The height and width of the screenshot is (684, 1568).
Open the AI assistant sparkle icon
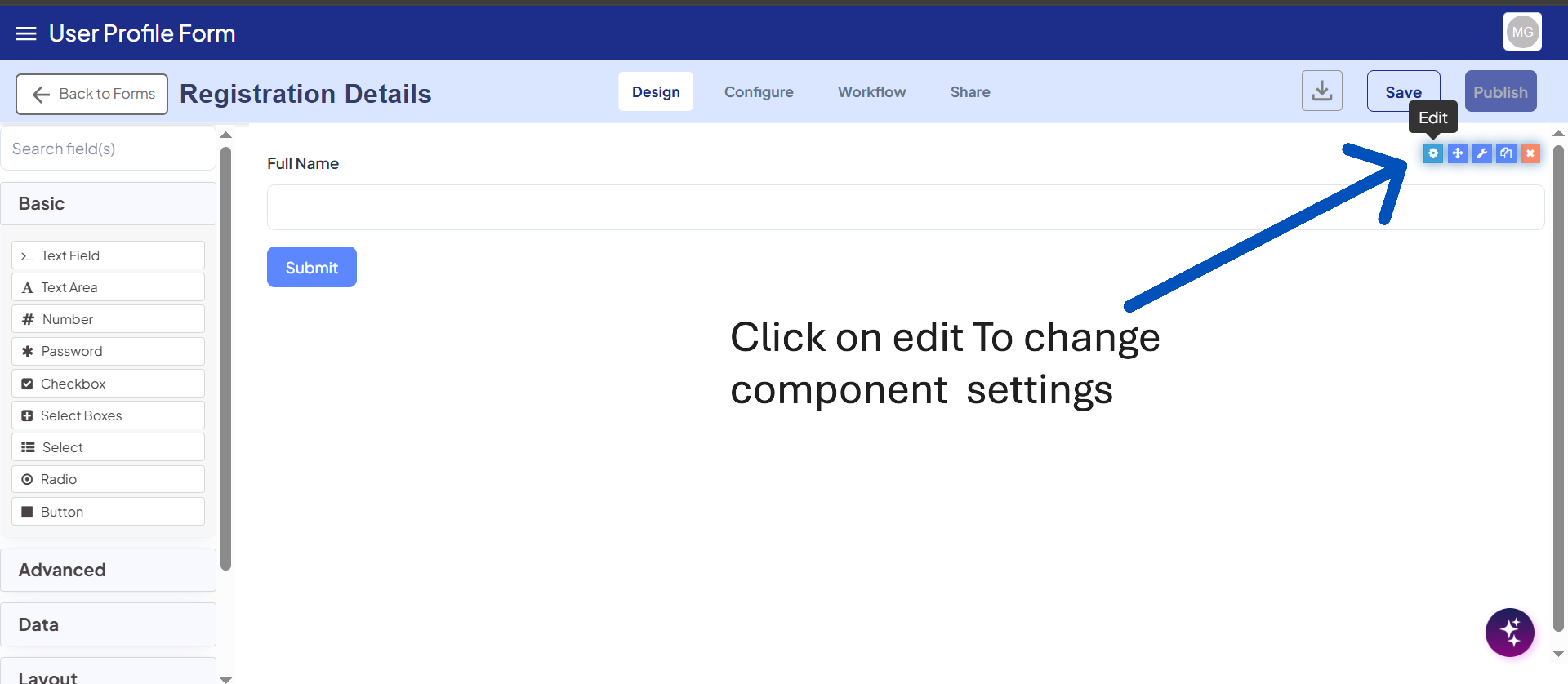(x=1510, y=632)
